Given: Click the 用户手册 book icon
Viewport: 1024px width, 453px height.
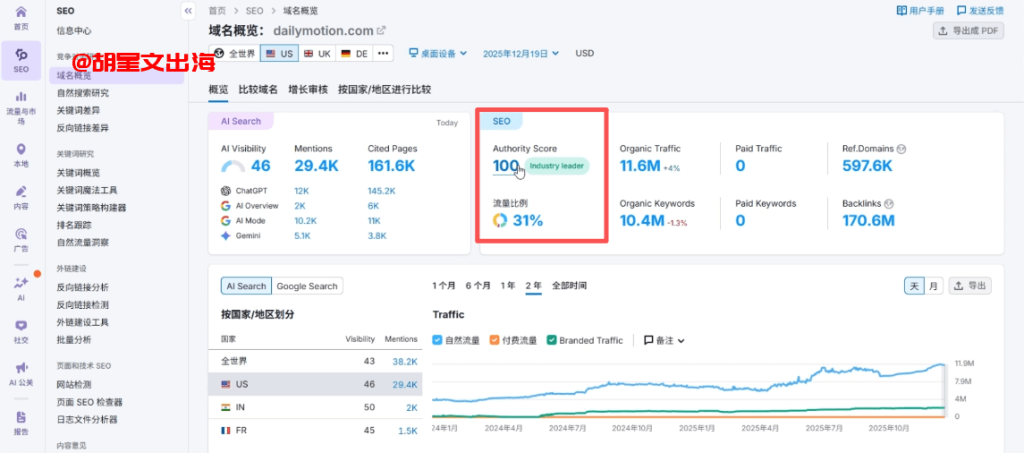Looking at the screenshot, I should [902, 10].
